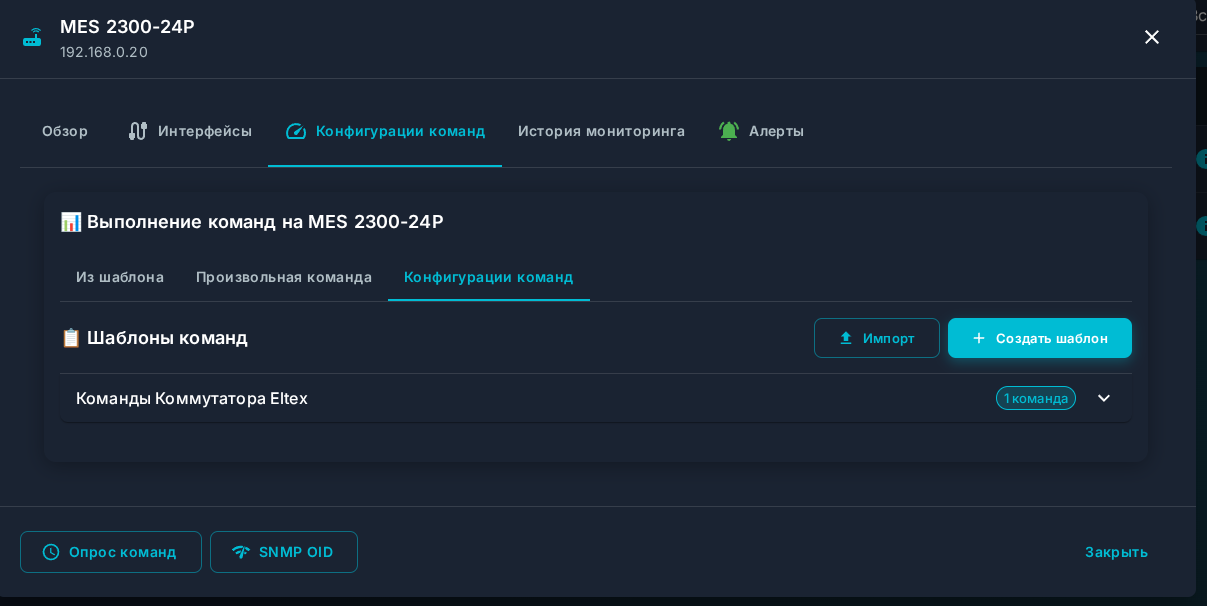This screenshot has width=1207, height=606.
Task: Click the Шаблоны команд heading
Action: (154, 338)
